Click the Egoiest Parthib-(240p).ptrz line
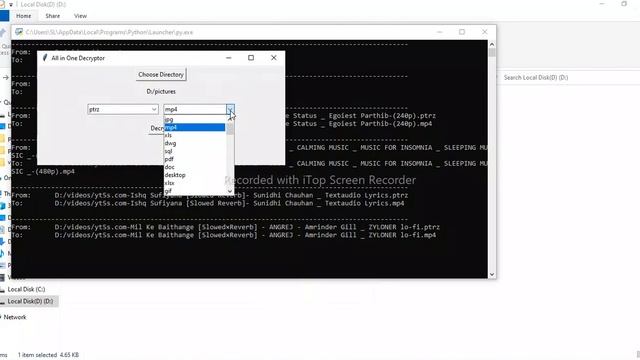The image size is (640, 360). click(x=360, y=116)
